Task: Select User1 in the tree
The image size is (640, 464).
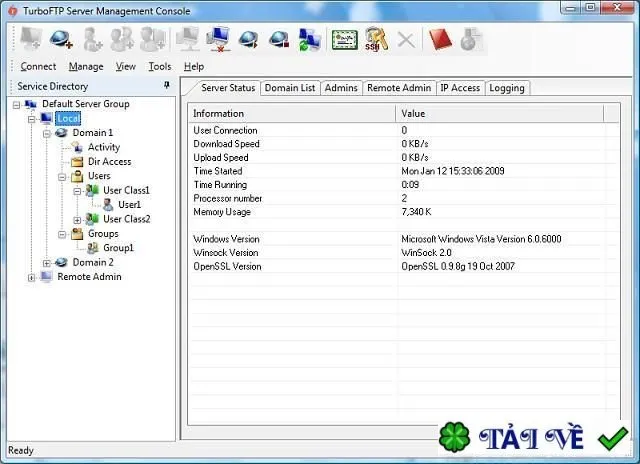Action: (x=129, y=204)
